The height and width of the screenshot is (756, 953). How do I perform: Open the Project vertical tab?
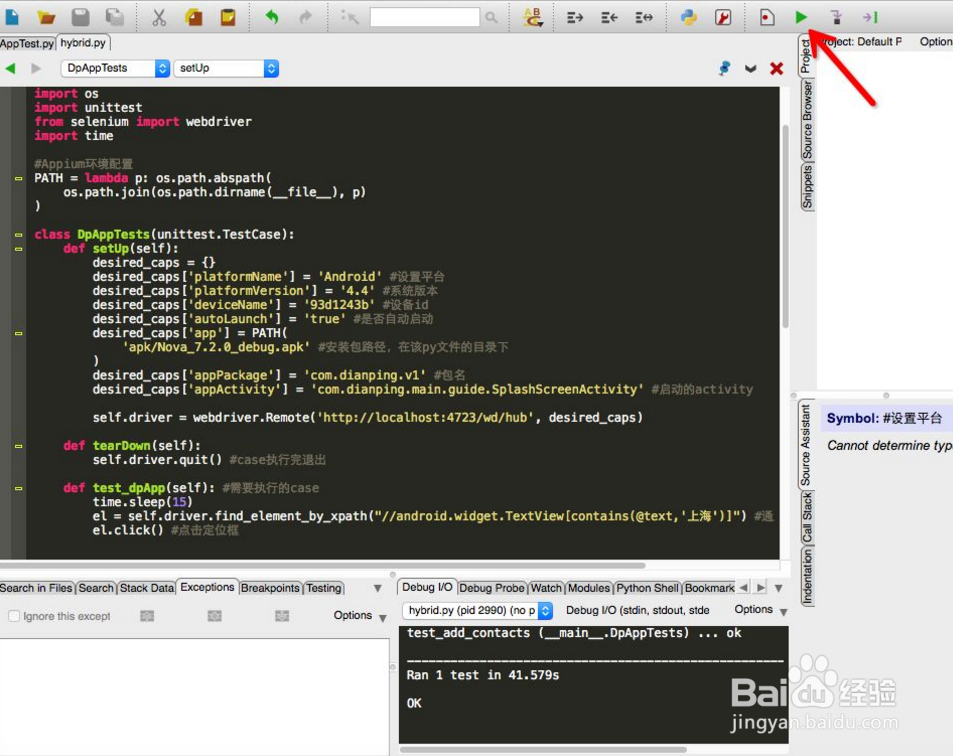tap(805, 55)
